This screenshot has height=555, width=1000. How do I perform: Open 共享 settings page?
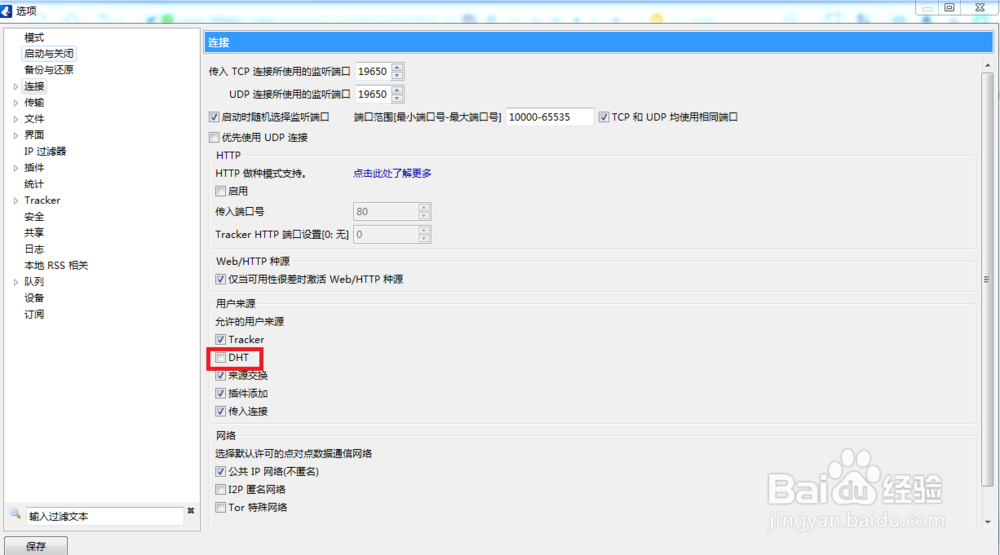34,233
